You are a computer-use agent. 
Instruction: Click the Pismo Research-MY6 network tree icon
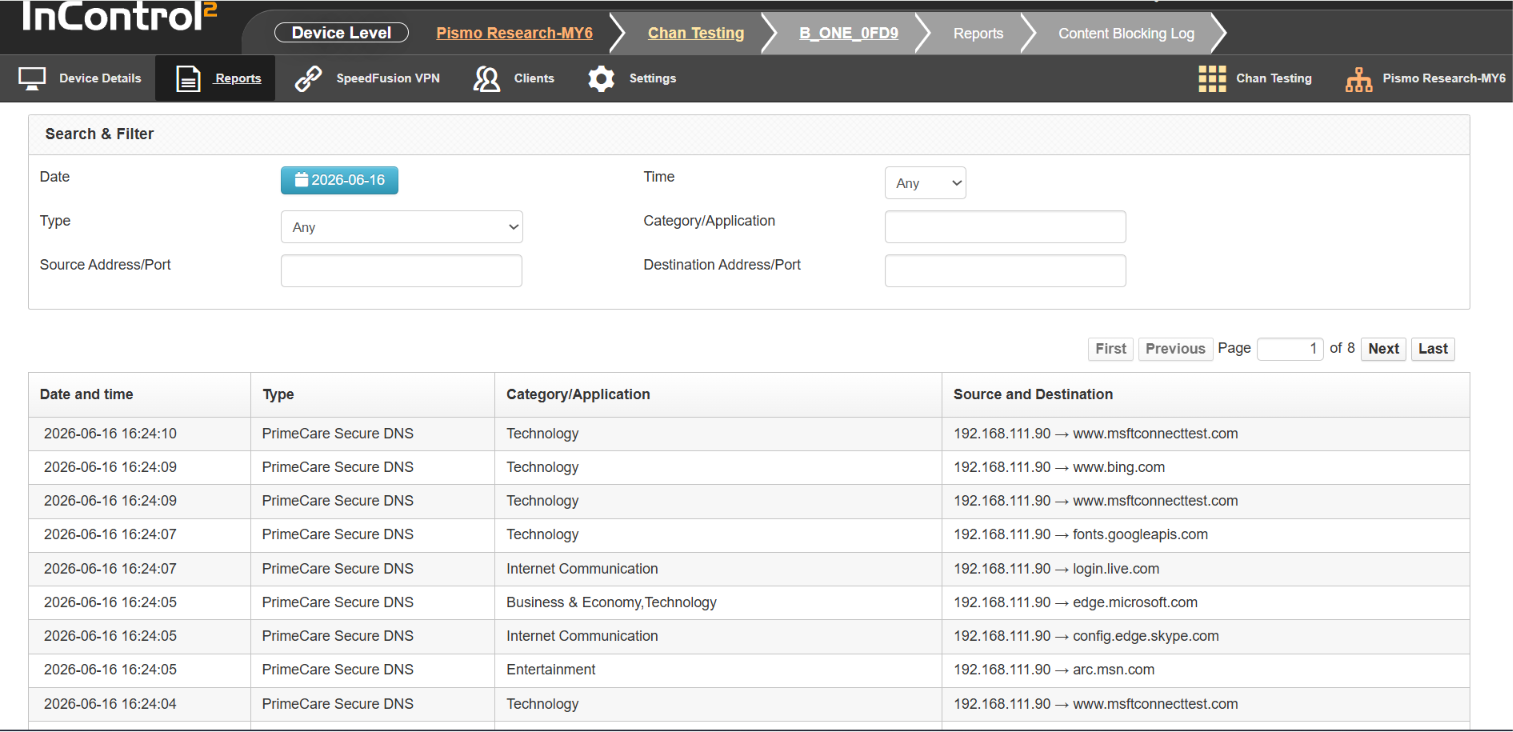[x=1359, y=79]
